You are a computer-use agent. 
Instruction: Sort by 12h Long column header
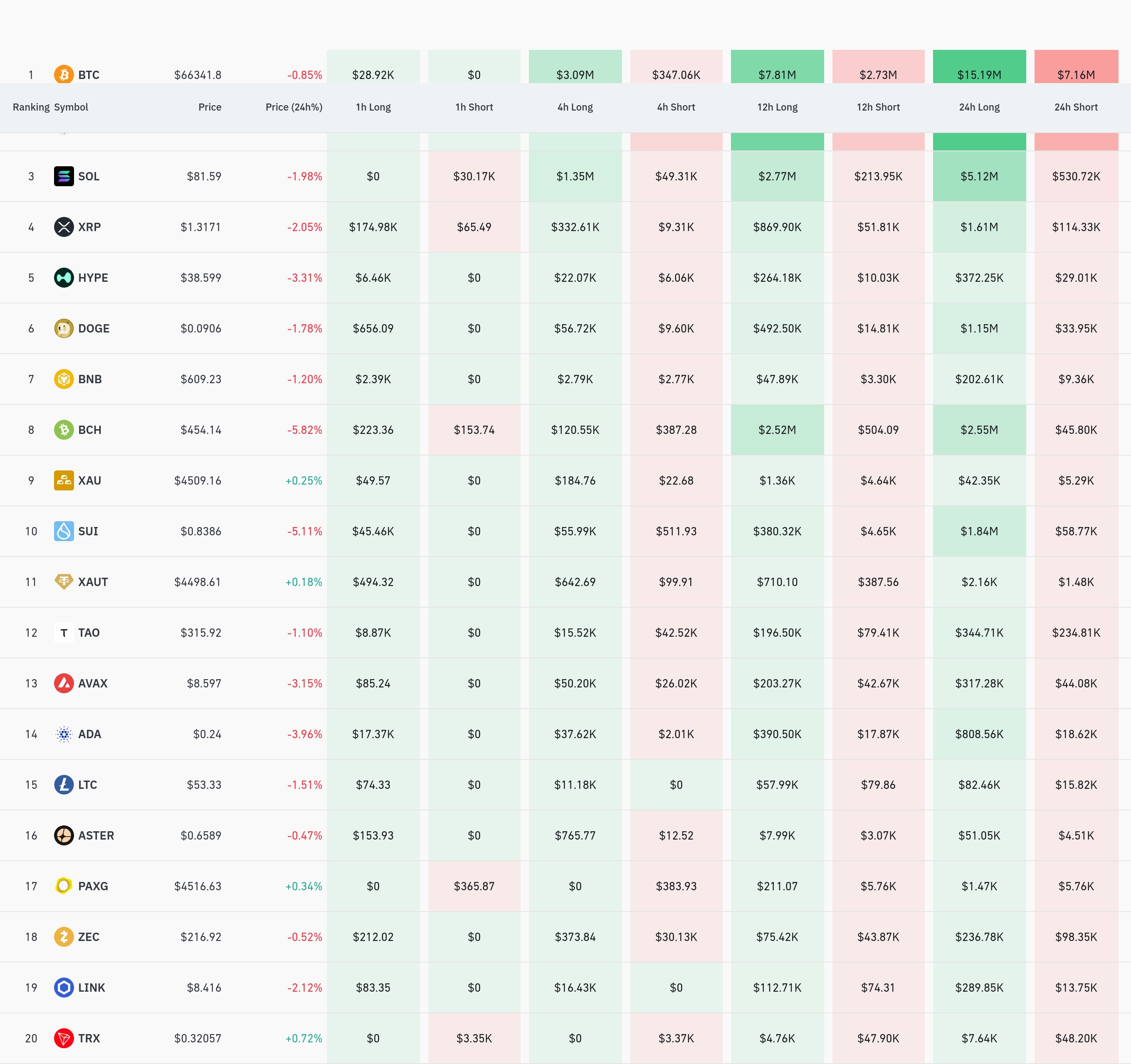[777, 107]
